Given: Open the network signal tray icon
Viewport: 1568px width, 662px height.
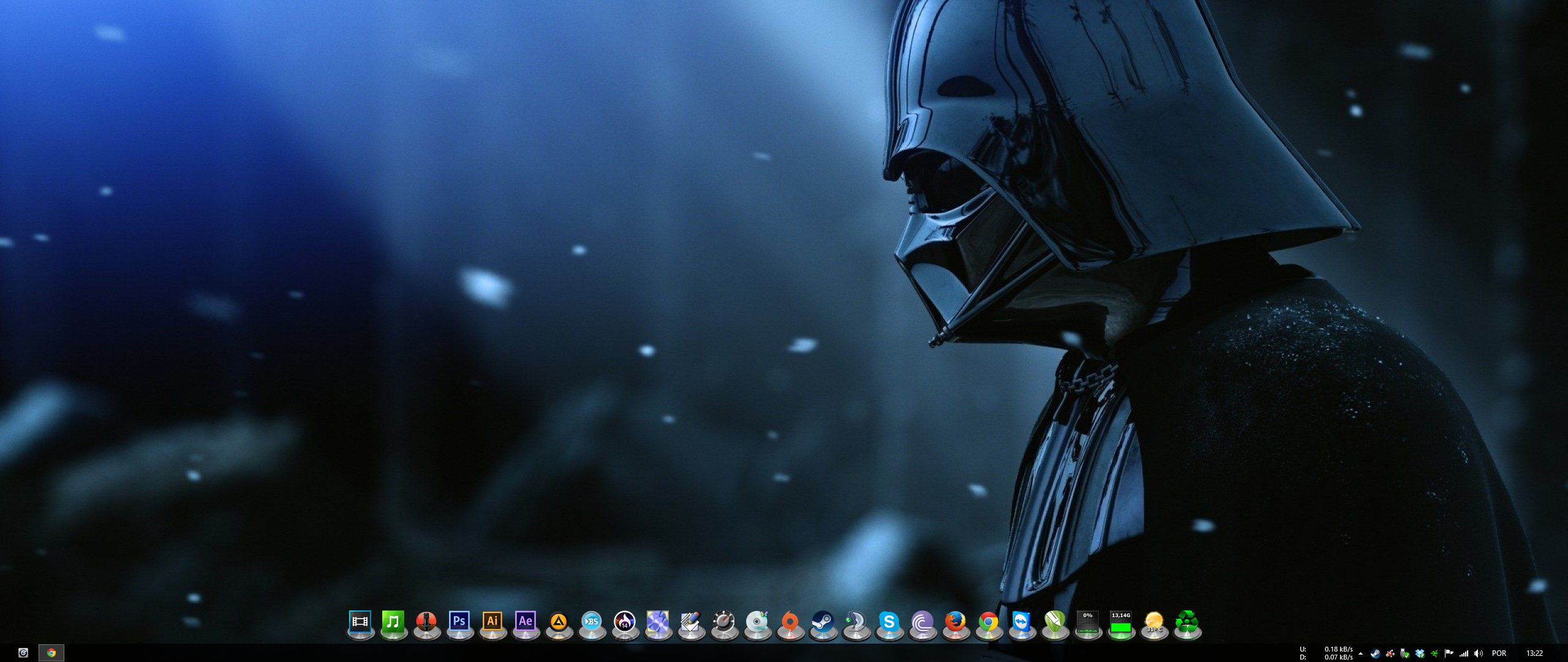Looking at the screenshot, I should [1464, 653].
